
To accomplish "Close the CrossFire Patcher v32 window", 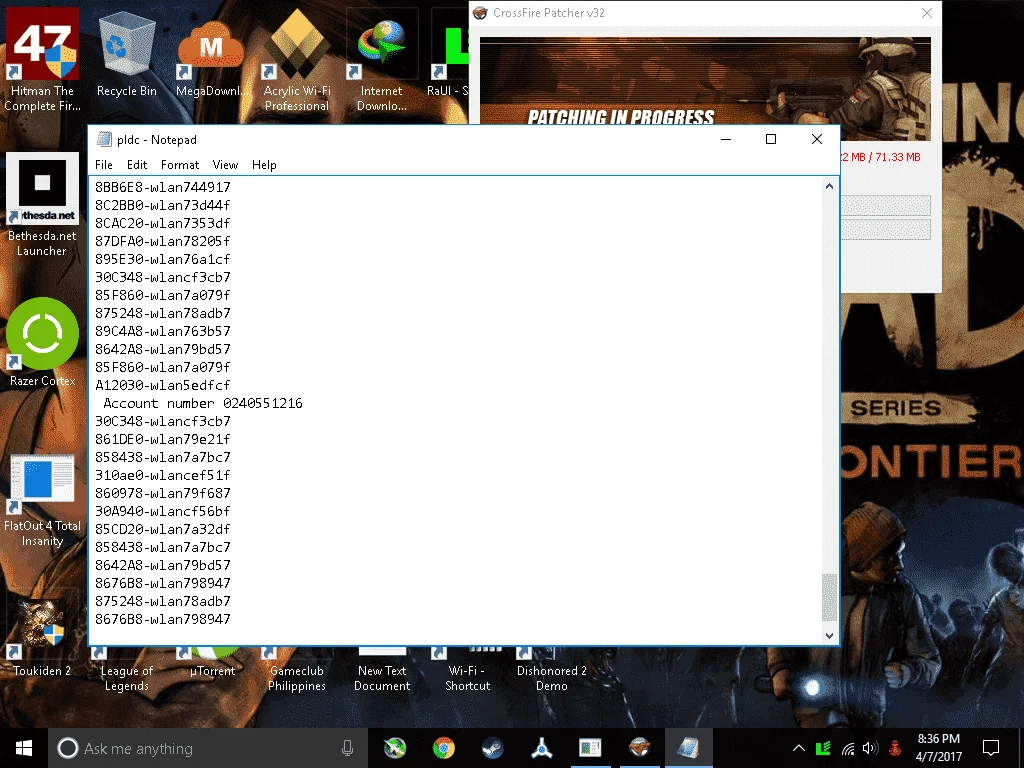I will coord(927,13).
